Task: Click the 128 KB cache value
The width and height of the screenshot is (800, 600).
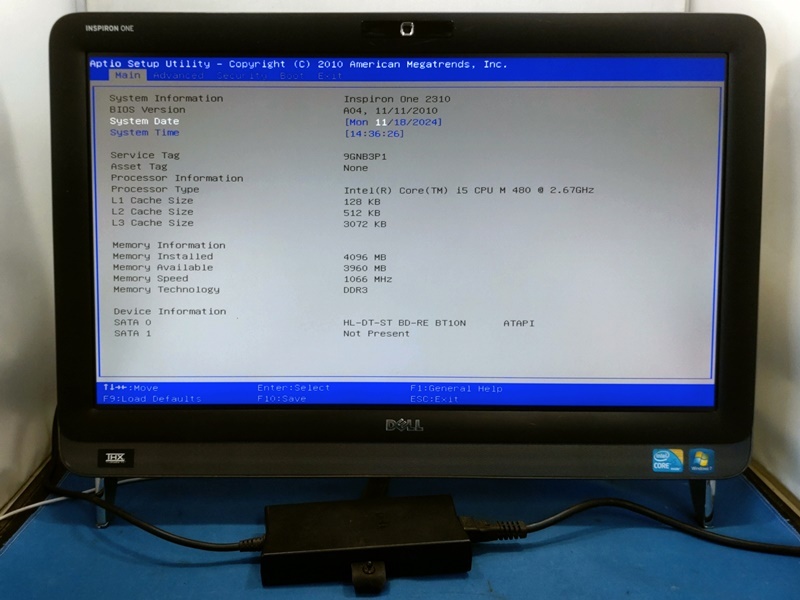Action: [362, 202]
